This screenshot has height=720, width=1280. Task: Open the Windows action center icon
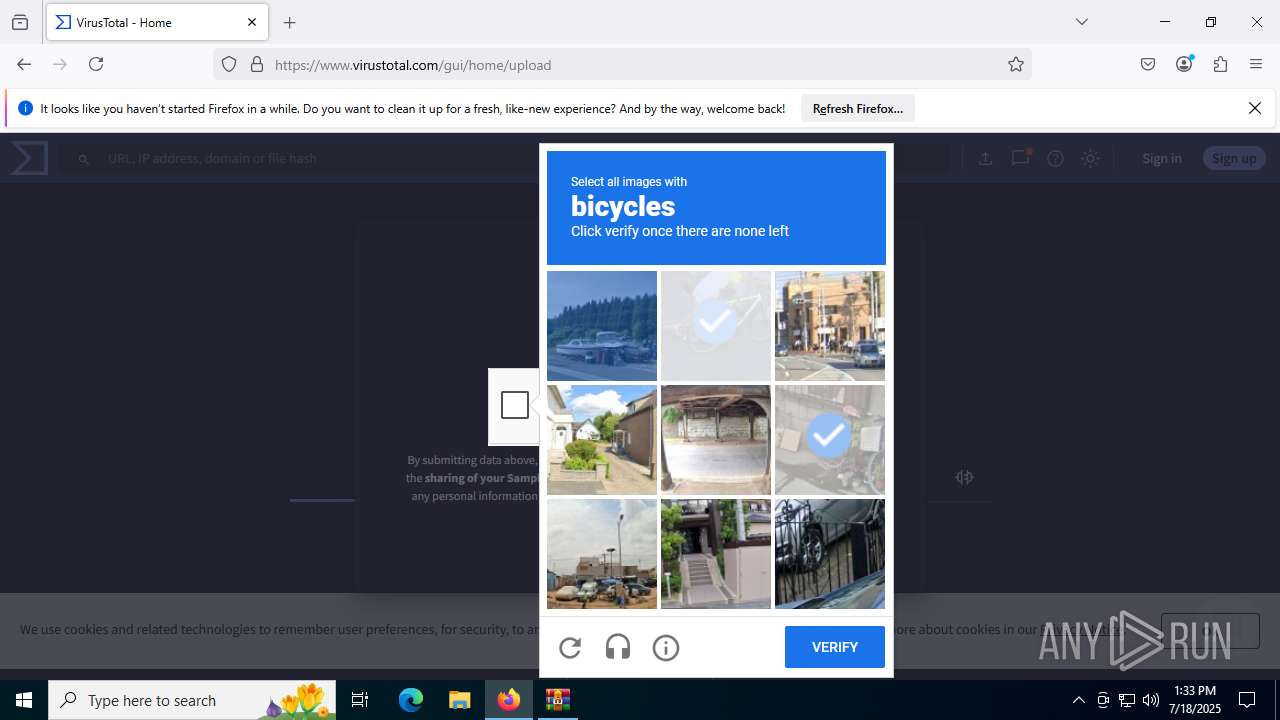1247,700
